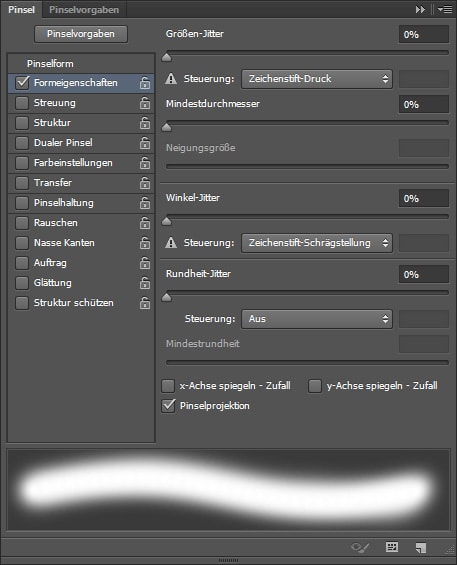Click the lock icon next to Struktur
457x565 pixels.
145,123
